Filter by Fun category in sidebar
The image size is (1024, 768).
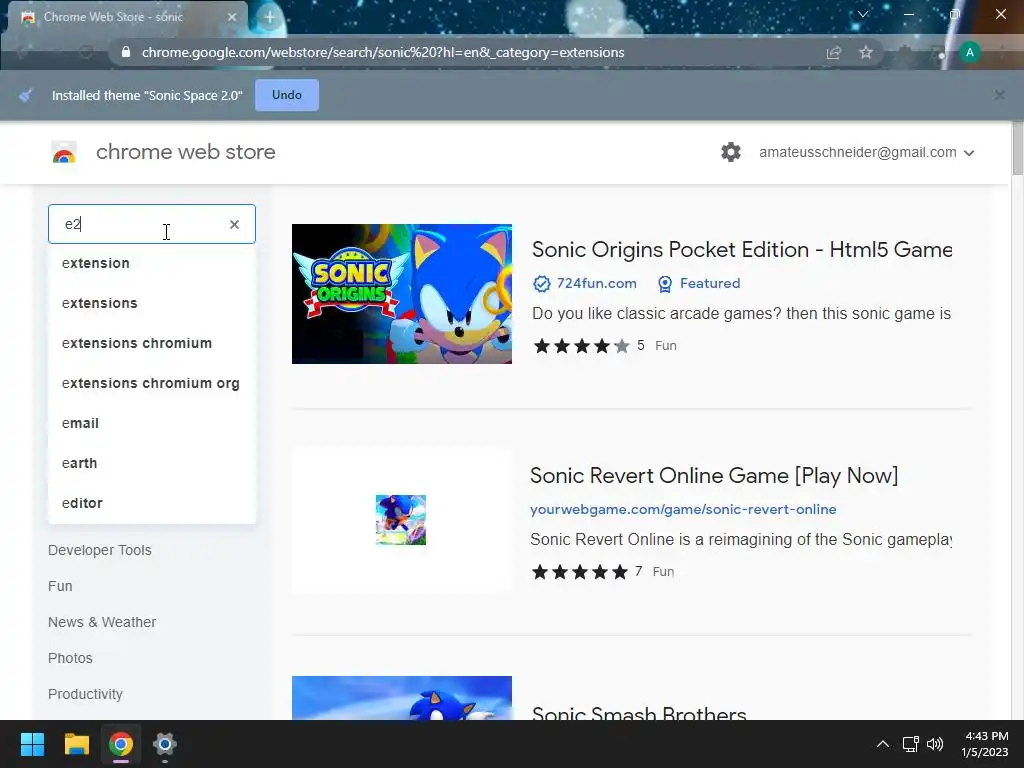pyautogui.click(x=60, y=586)
